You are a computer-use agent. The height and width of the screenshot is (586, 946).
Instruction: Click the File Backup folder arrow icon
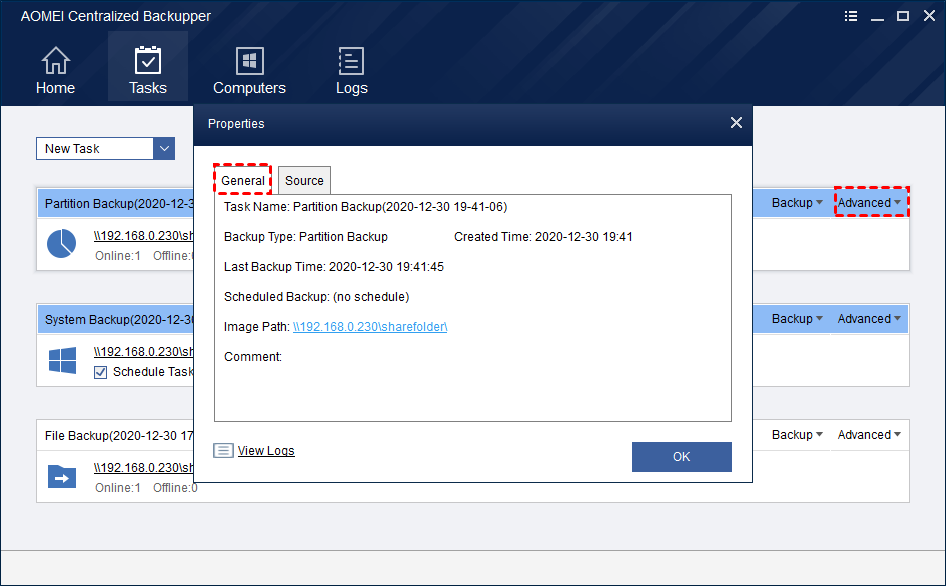tap(62, 477)
